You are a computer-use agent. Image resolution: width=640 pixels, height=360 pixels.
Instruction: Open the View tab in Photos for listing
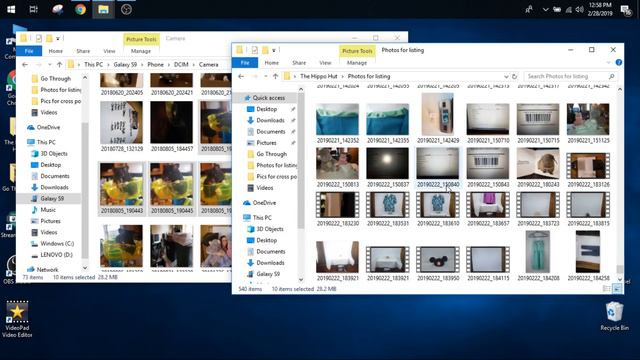point(325,62)
